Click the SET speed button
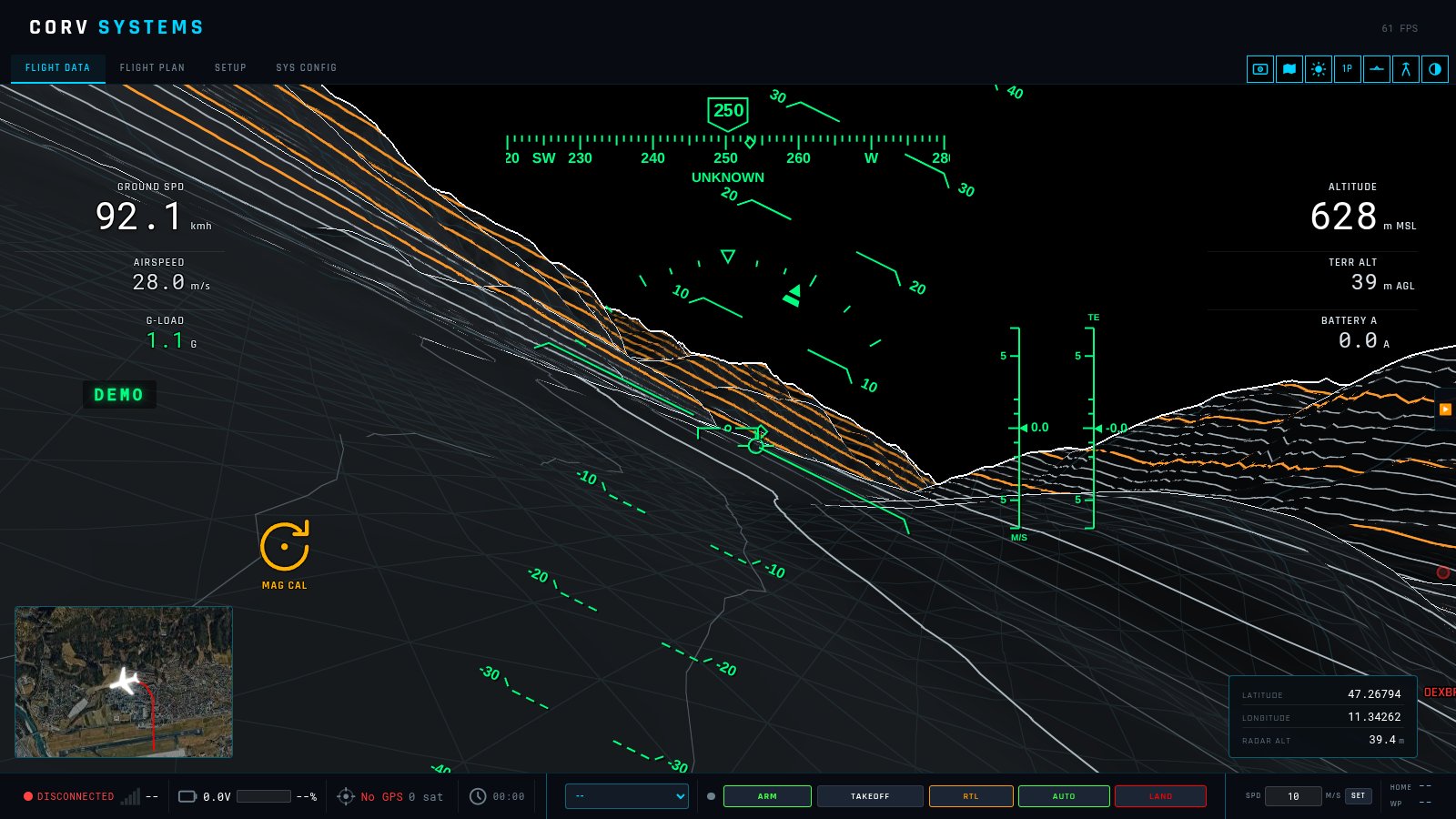The image size is (1456, 819). [x=1359, y=796]
